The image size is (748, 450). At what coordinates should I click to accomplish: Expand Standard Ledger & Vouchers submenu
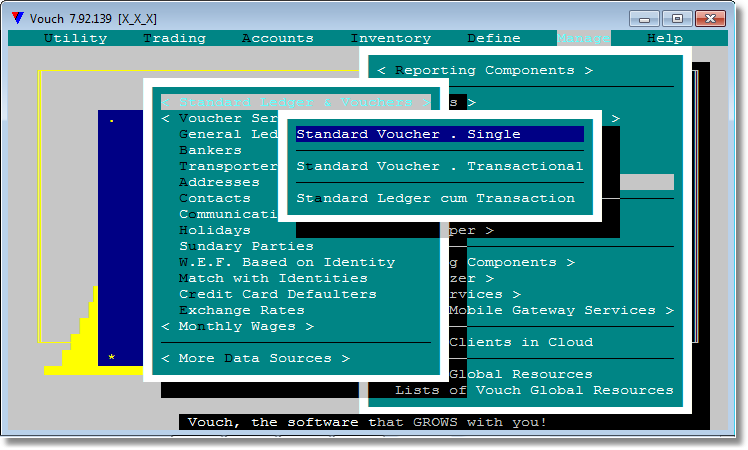[x=296, y=102]
